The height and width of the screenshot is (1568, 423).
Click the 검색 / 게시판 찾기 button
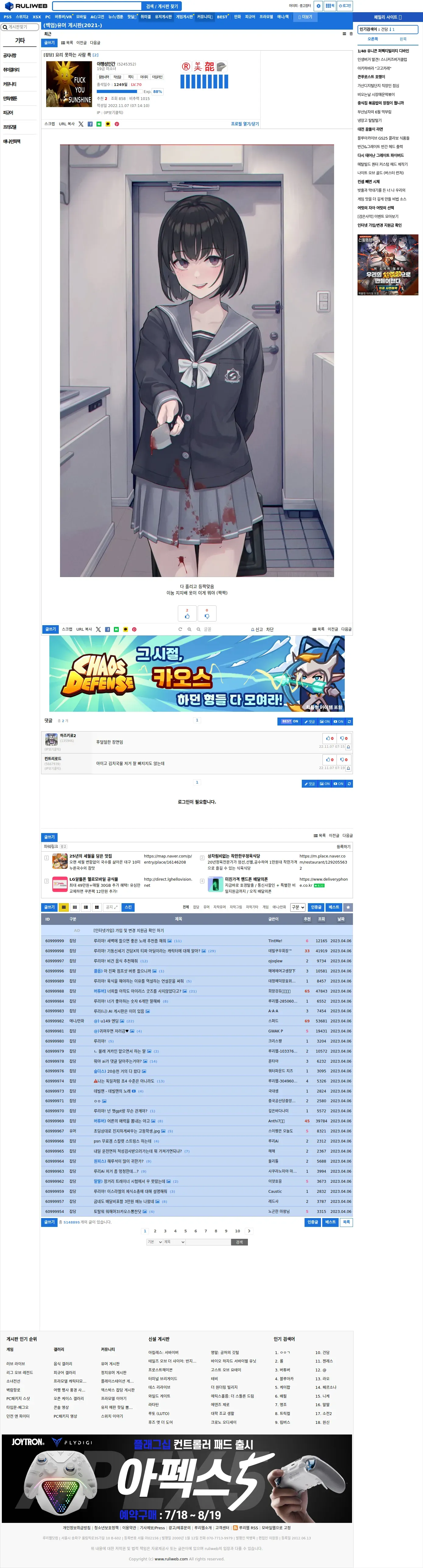(162, 6)
